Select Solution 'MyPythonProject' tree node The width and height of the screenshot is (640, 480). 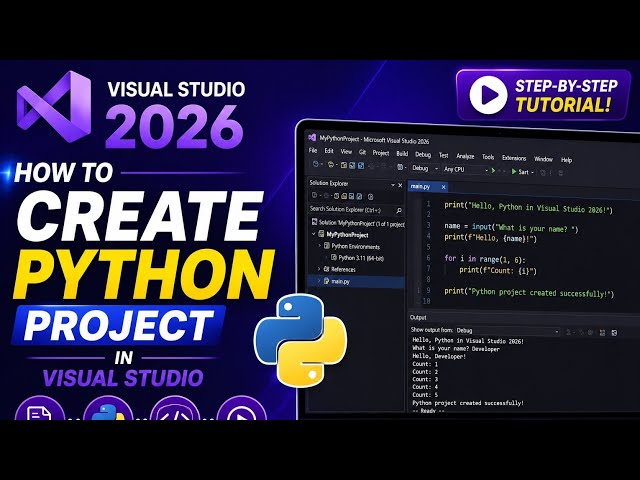click(358, 223)
